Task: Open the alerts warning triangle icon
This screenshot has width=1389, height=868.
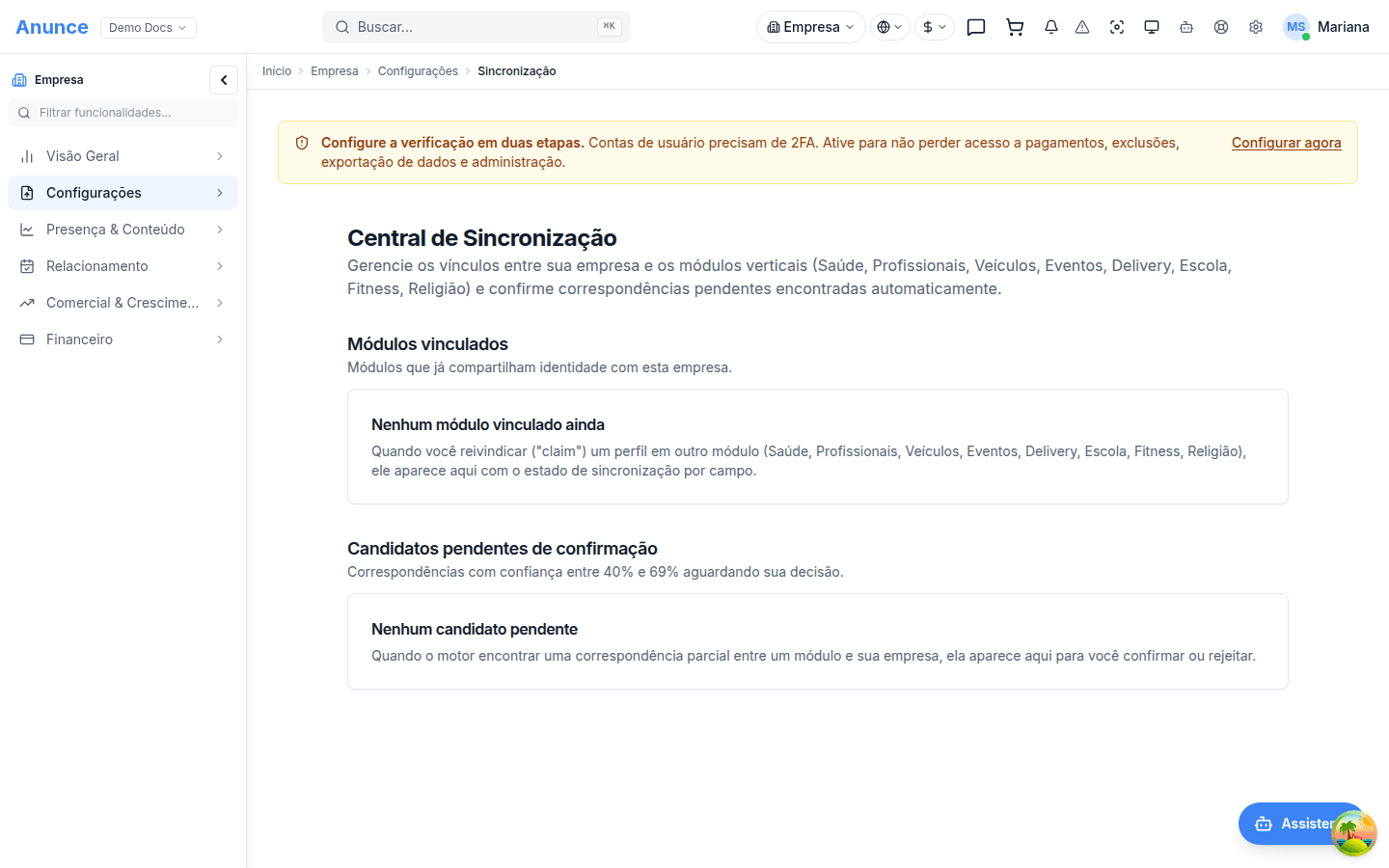Action: click(1082, 27)
